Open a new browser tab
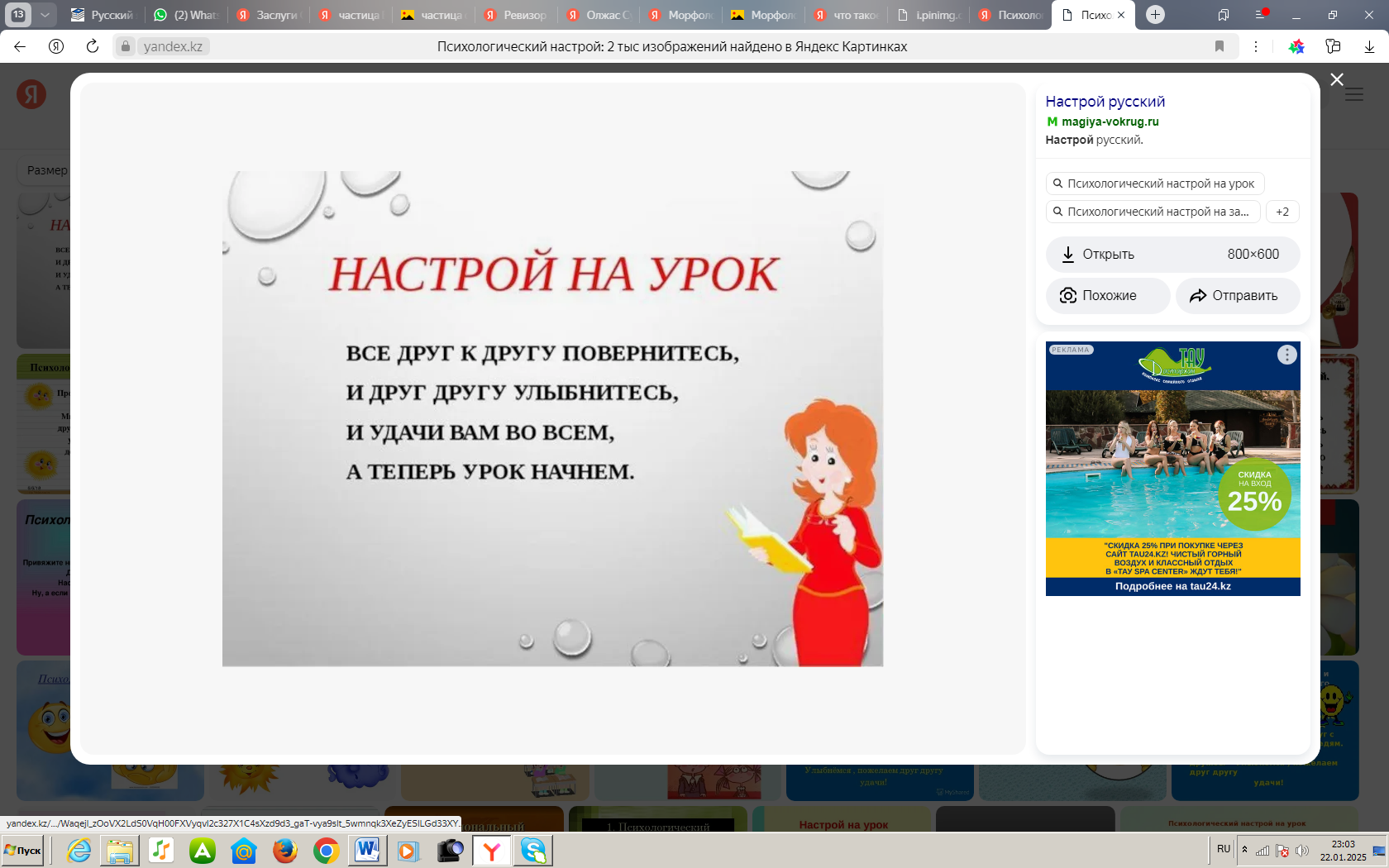The width and height of the screenshot is (1389, 868). (1155, 15)
